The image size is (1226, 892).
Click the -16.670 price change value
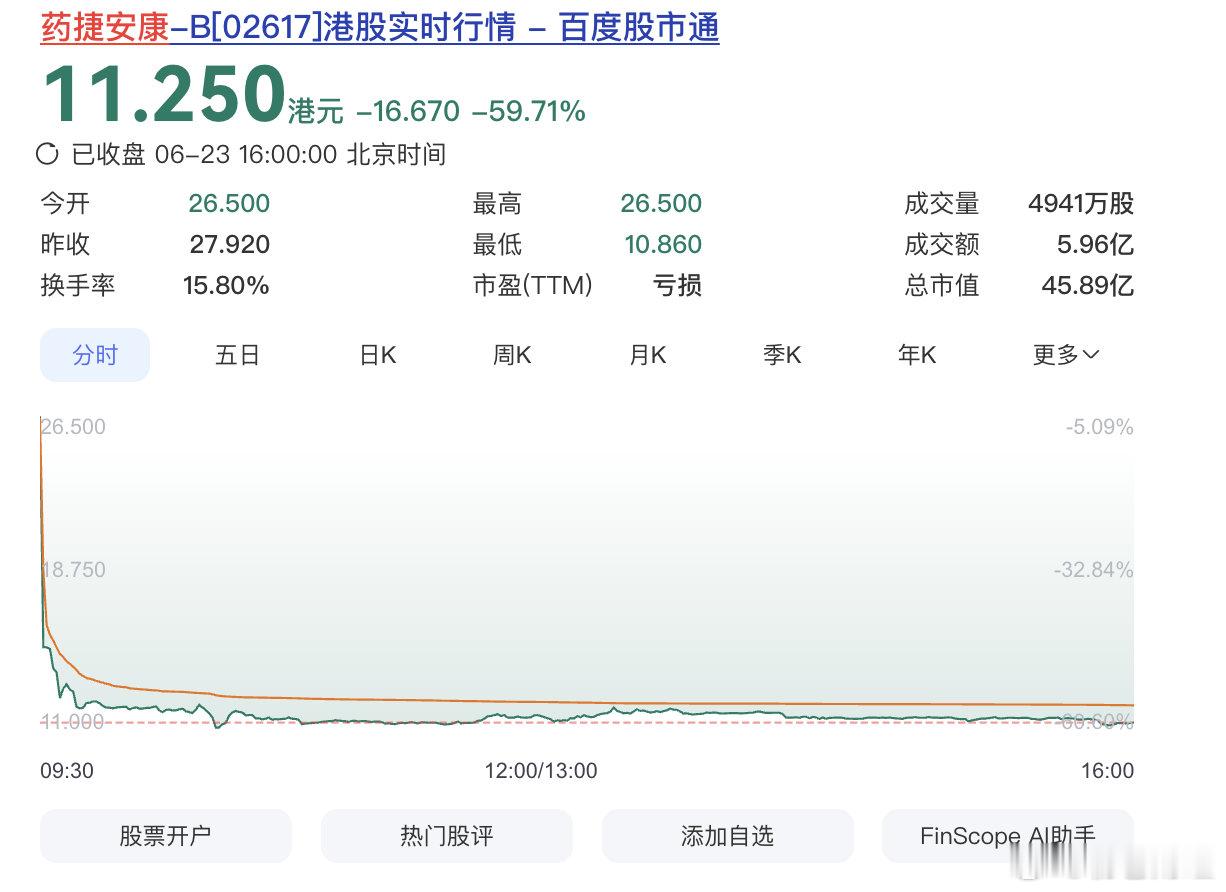408,112
